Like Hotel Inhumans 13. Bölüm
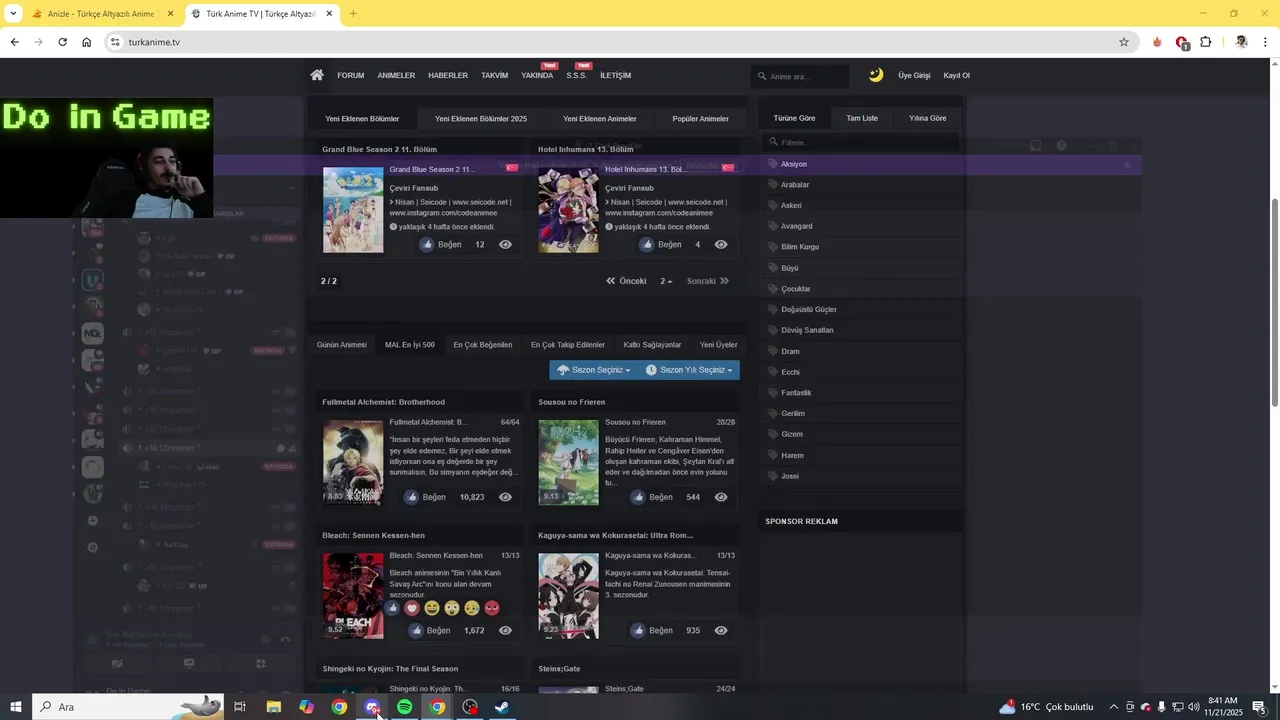This screenshot has width=1280, height=720. [x=660, y=244]
